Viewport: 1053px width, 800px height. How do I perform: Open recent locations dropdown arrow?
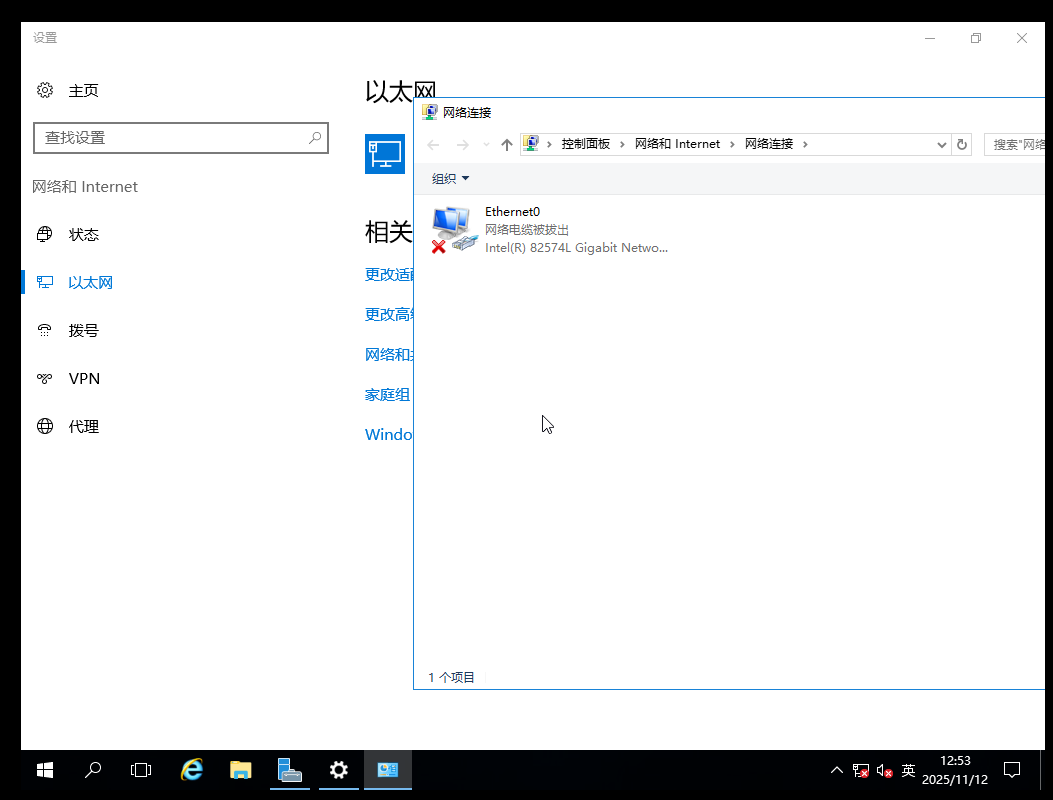pos(486,144)
